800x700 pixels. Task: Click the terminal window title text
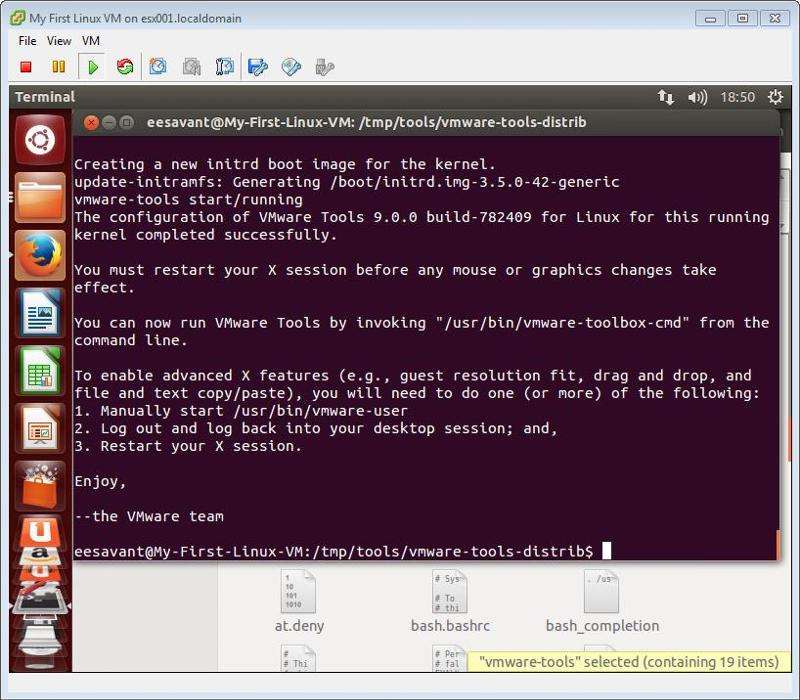[x=366, y=122]
